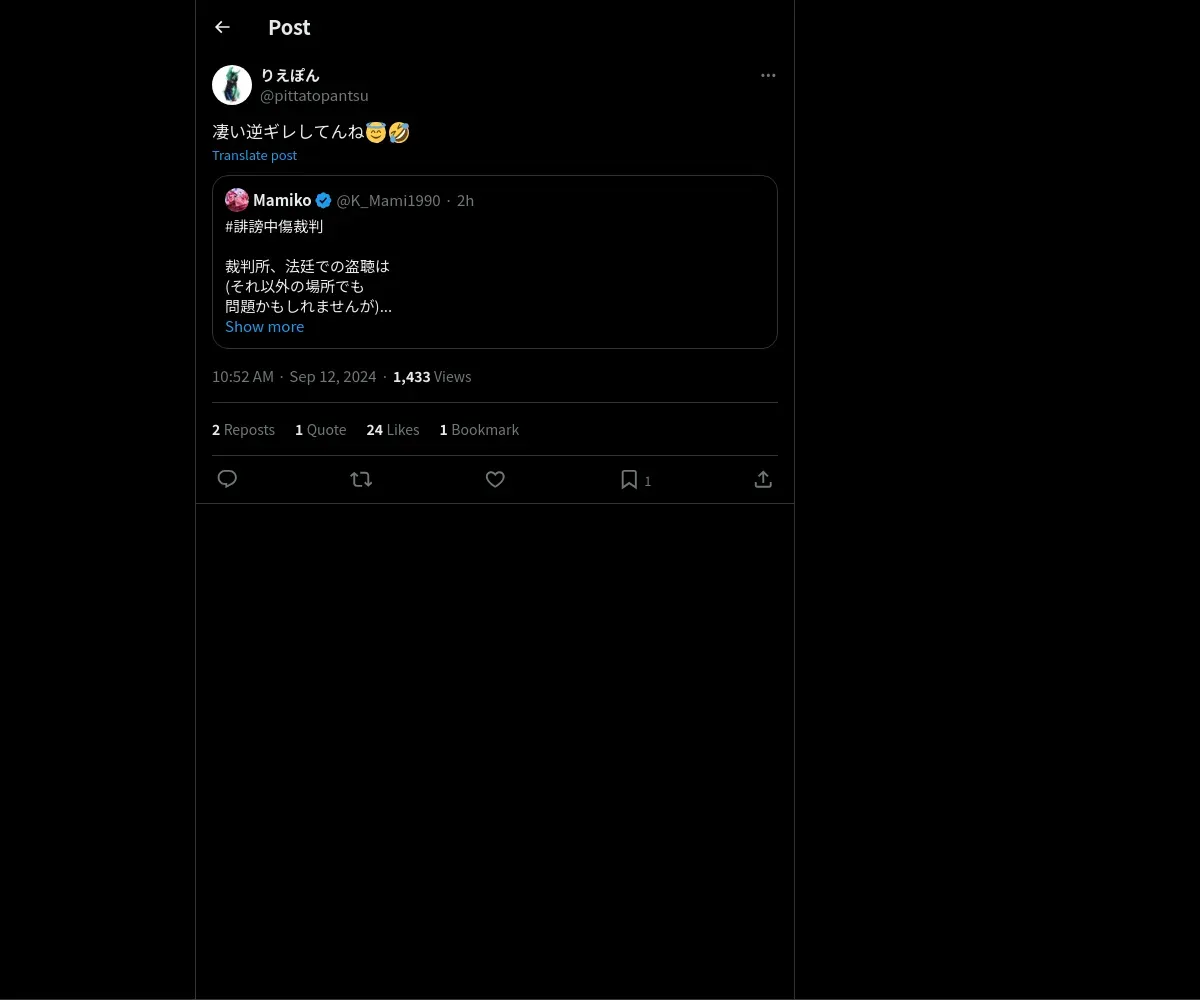Click Mamiko's blue verified badge
Image resolution: width=1200 pixels, height=1000 pixels.
[323, 200]
